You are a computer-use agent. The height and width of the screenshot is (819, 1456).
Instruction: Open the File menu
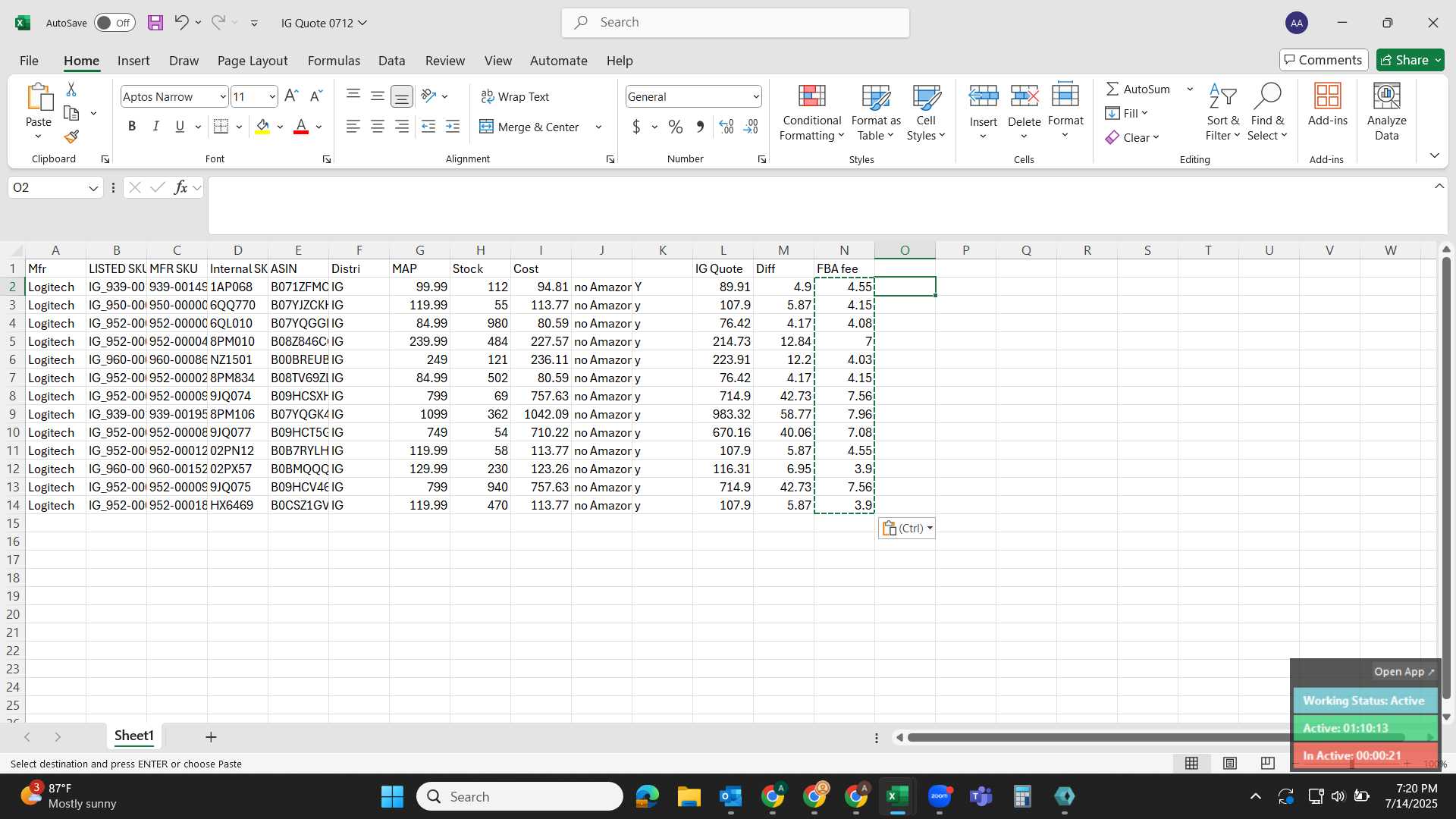29,61
